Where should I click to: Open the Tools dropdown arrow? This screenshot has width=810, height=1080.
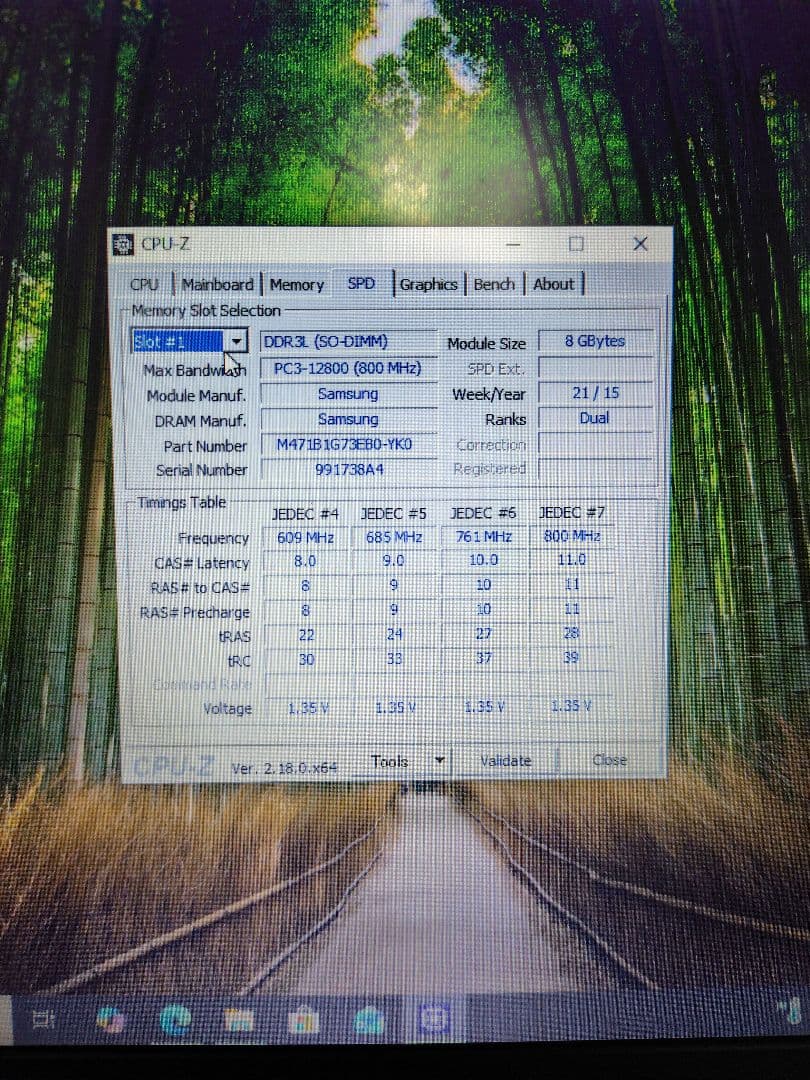tap(439, 760)
